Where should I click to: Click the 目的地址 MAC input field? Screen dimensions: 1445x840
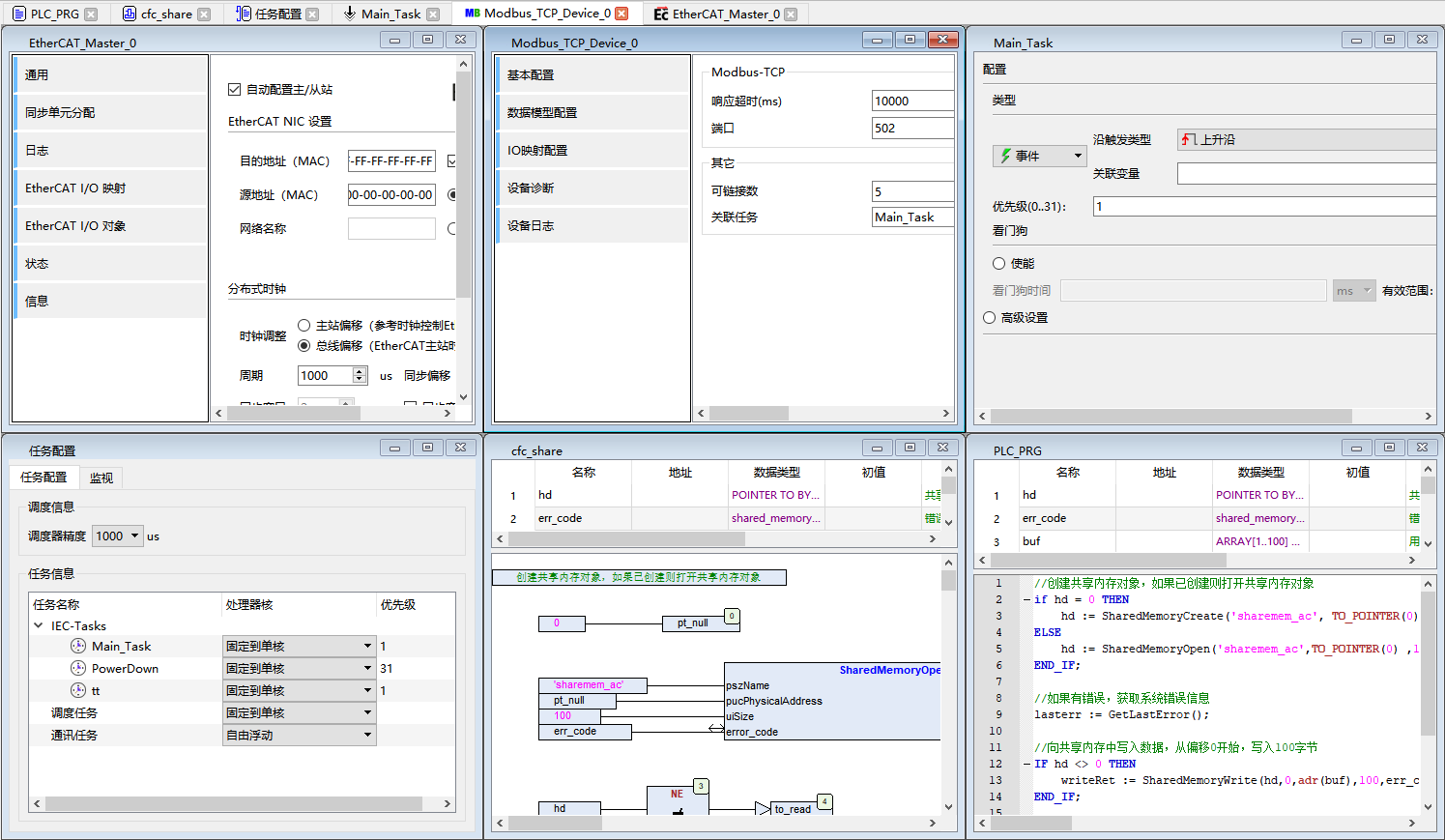pos(391,160)
